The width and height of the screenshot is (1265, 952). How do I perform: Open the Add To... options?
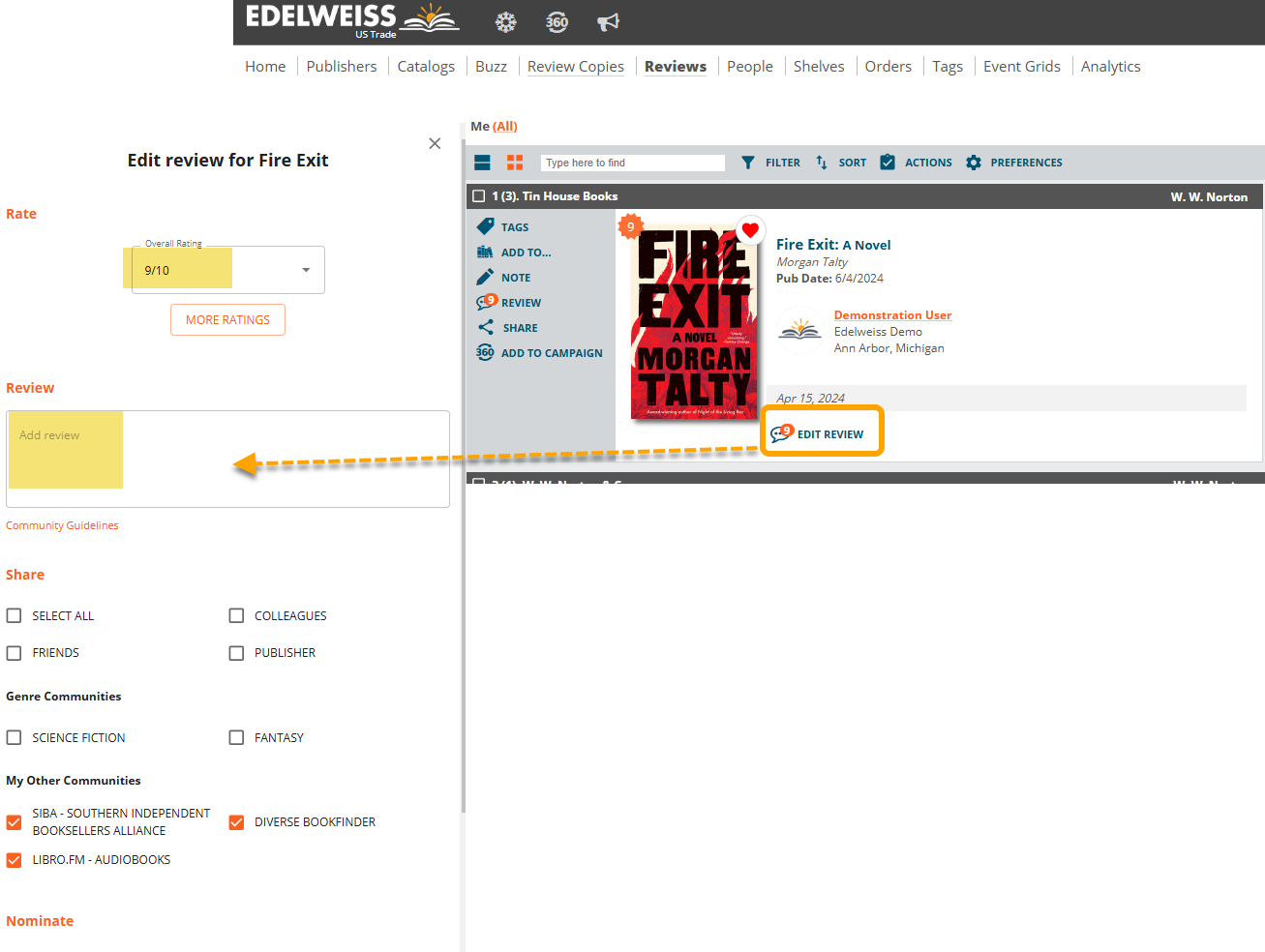coord(526,253)
